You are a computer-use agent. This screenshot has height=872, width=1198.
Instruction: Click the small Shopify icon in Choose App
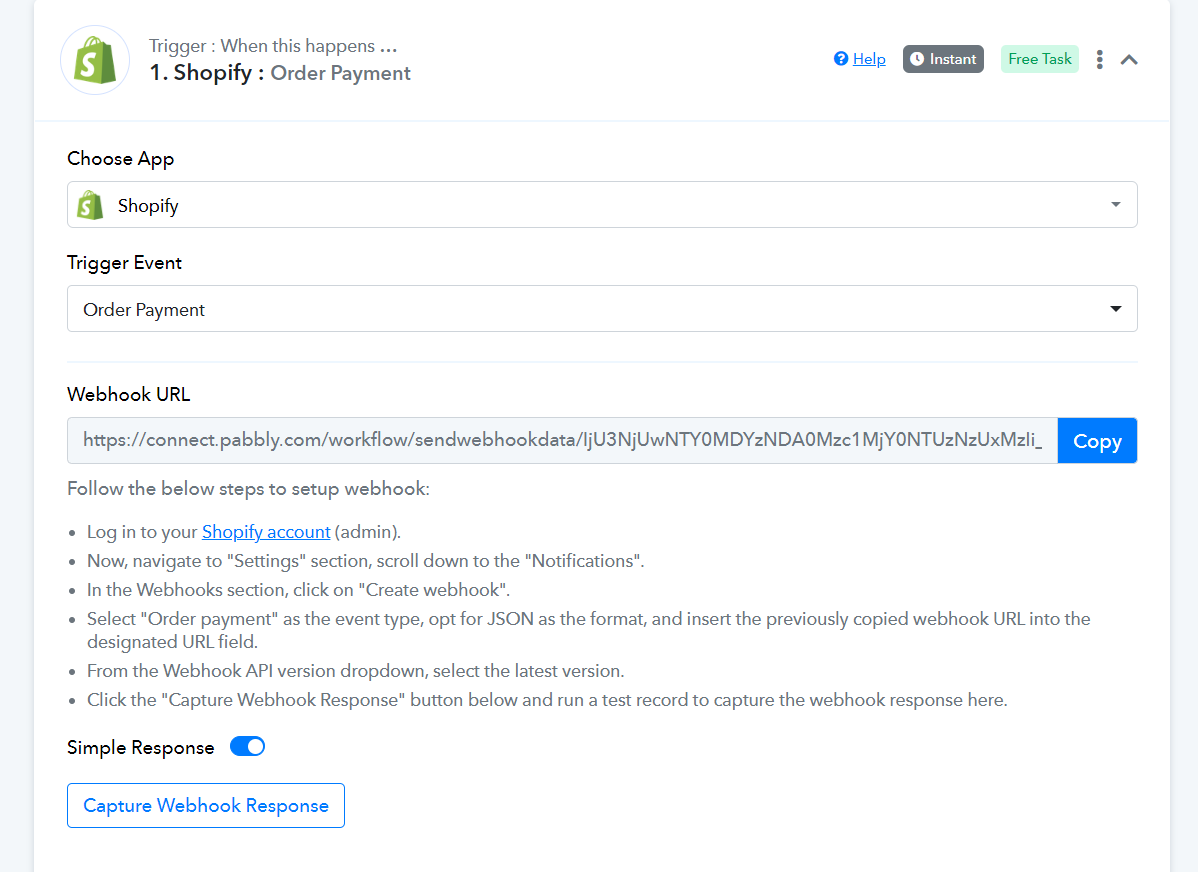point(90,205)
